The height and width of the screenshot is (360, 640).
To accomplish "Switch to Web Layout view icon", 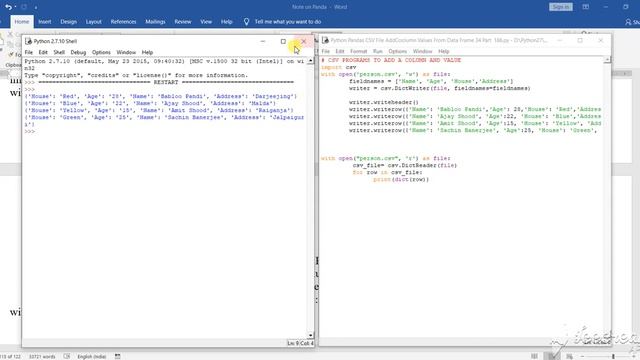I will [x=569, y=356].
